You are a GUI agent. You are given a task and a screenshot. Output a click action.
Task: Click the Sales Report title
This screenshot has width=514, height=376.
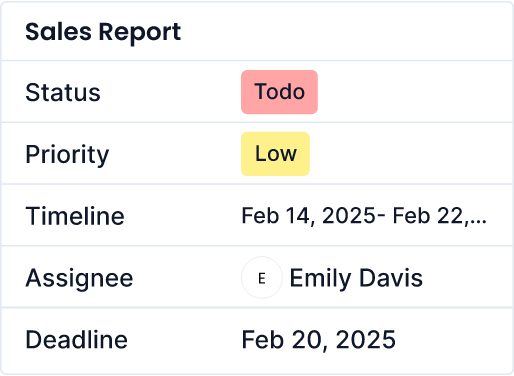103,32
